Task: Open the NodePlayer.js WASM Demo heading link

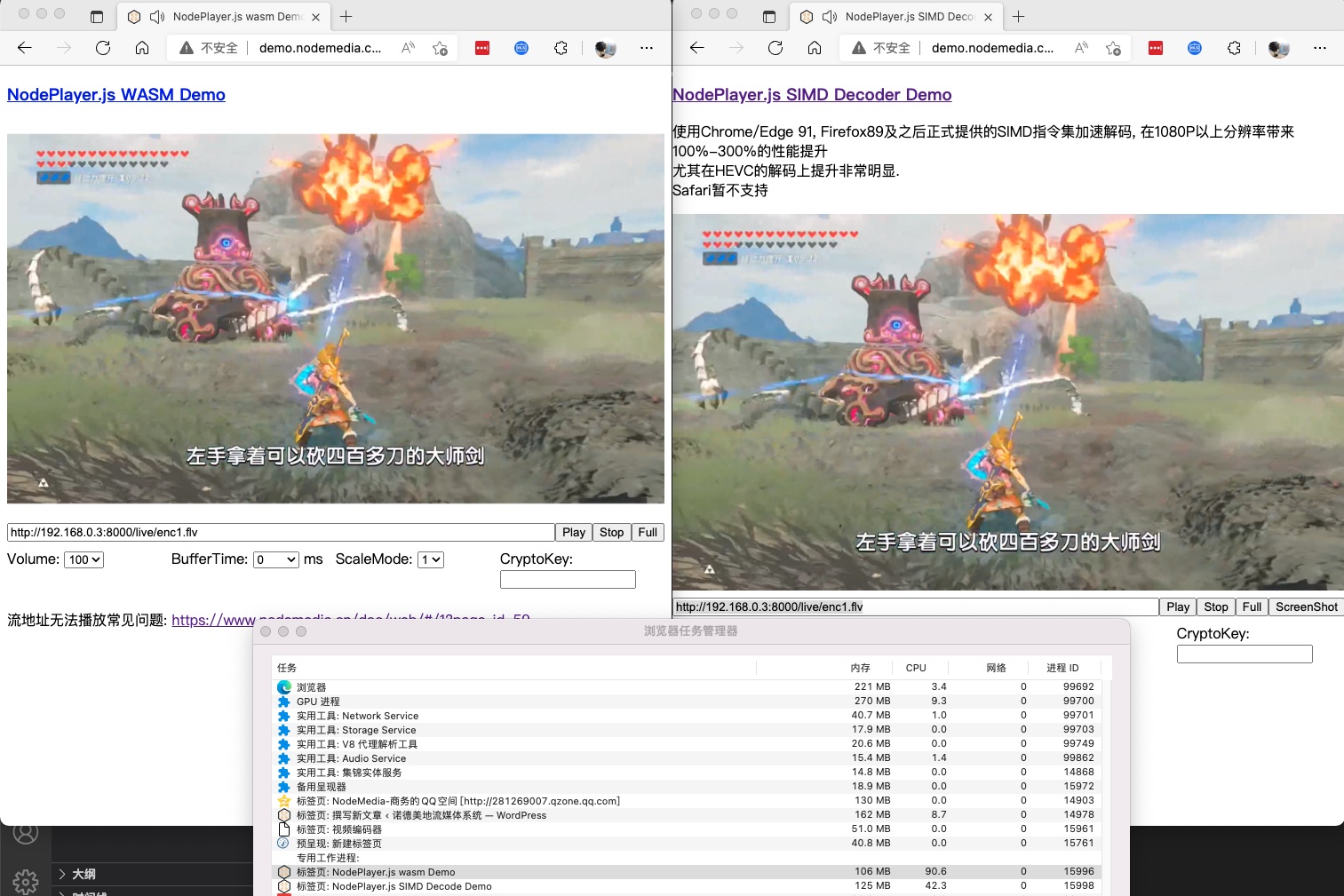Action: pos(115,94)
